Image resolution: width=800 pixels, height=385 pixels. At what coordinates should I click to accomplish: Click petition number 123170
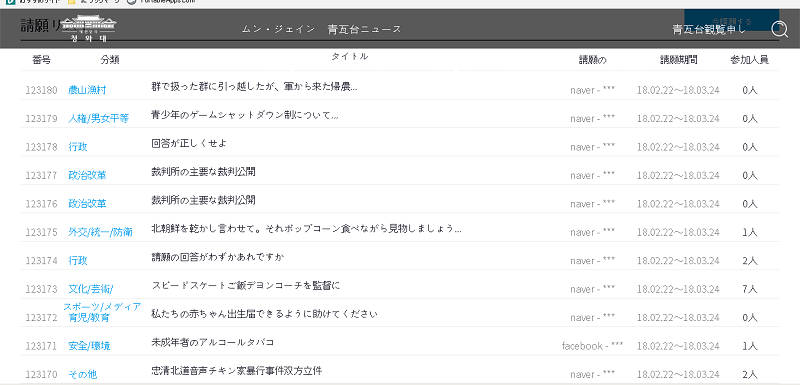coord(41,375)
